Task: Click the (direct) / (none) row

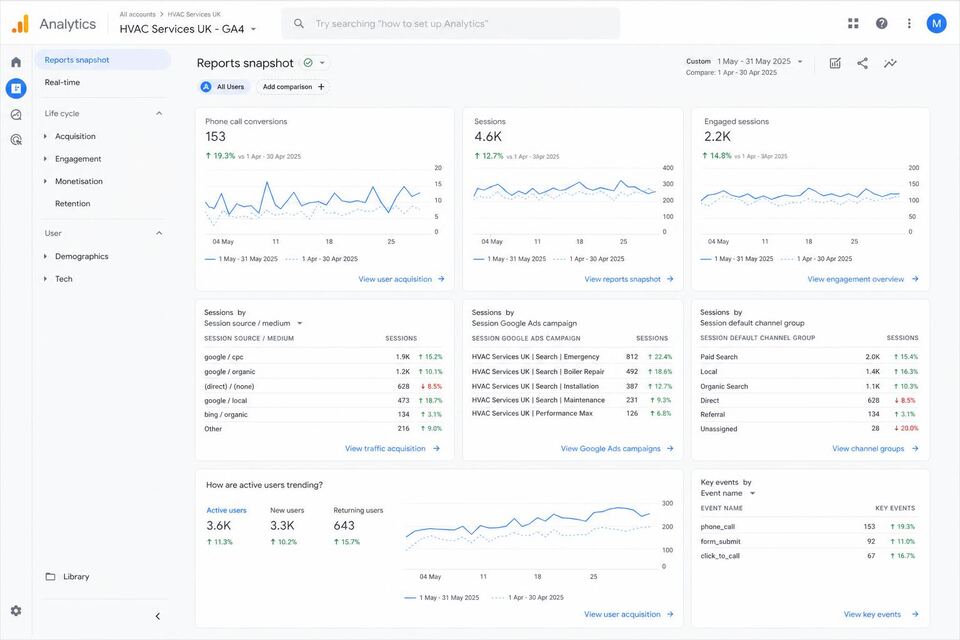Action: (x=323, y=386)
